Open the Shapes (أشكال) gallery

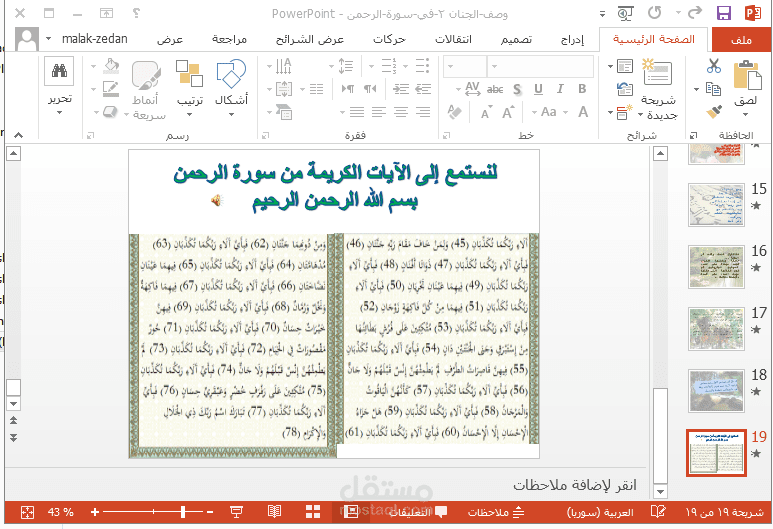(x=232, y=75)
